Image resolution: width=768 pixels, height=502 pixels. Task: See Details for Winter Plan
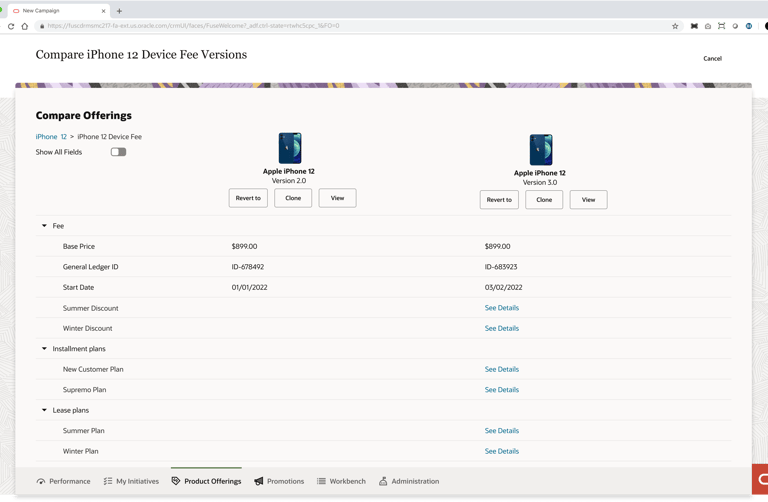[x=502, y=452]
